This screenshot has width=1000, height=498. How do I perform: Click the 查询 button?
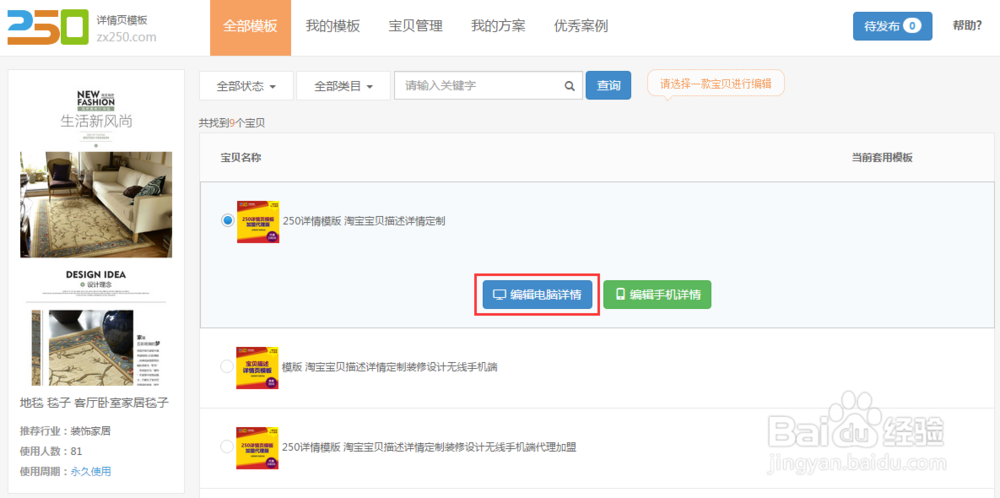(x=608, y=85)
